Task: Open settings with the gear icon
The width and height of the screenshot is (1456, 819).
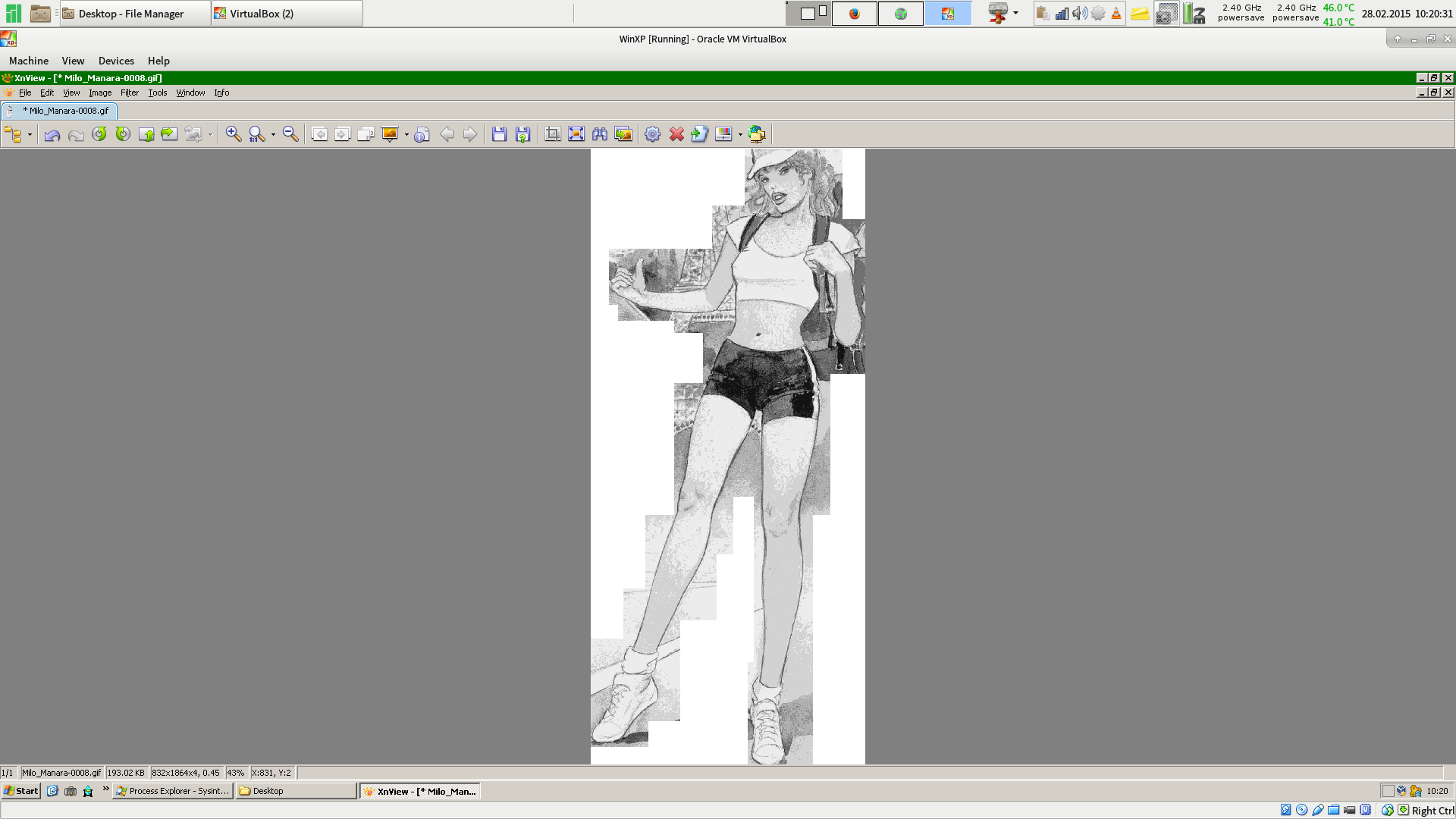Action: (x=652, y=134)
